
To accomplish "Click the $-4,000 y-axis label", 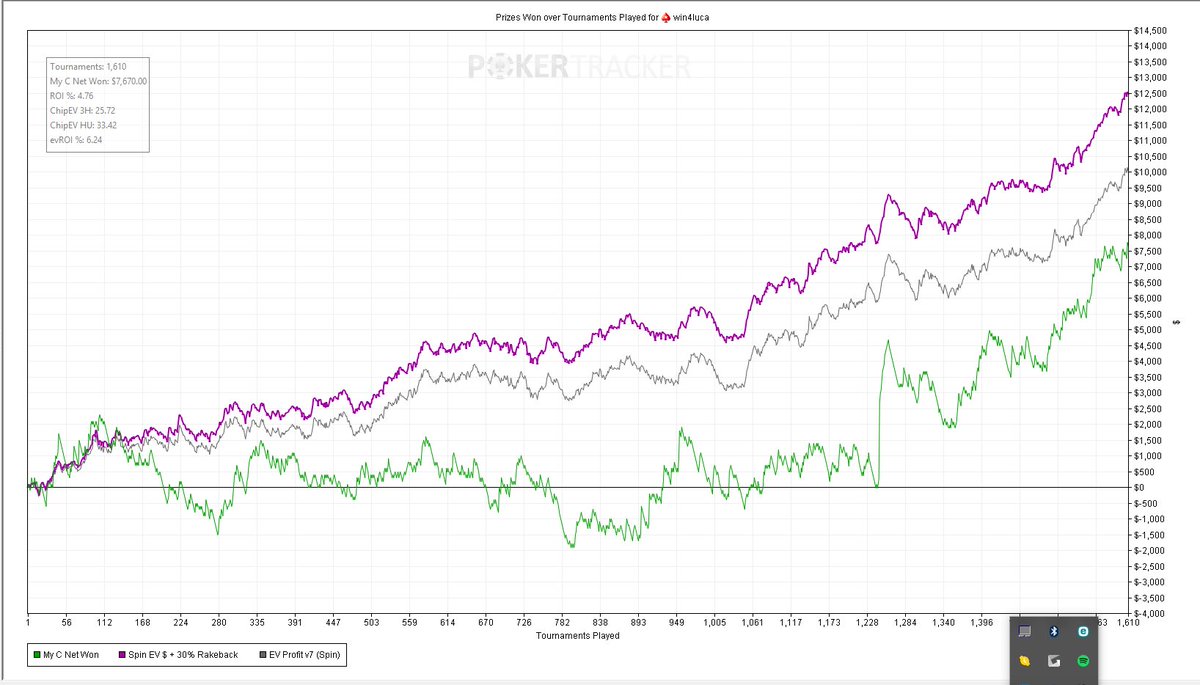I will coord(1150,614).
